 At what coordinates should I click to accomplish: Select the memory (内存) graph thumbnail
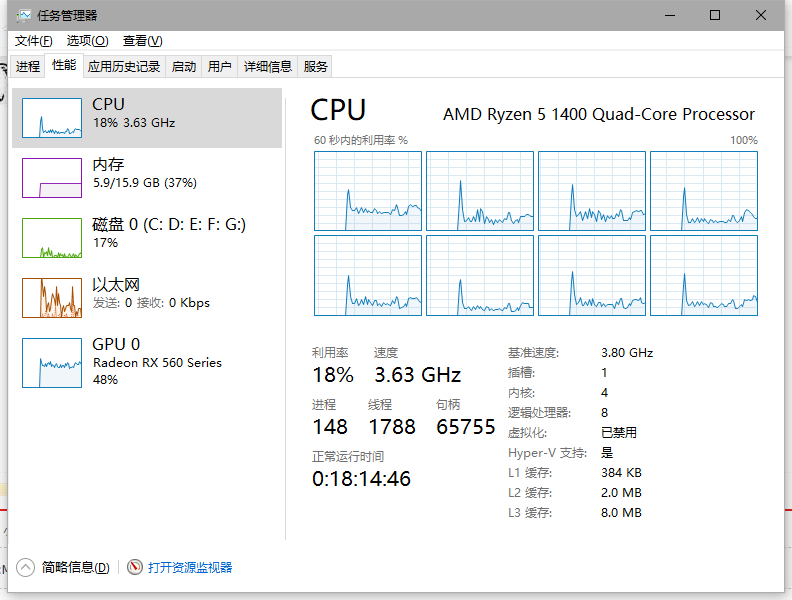[52, 178]
